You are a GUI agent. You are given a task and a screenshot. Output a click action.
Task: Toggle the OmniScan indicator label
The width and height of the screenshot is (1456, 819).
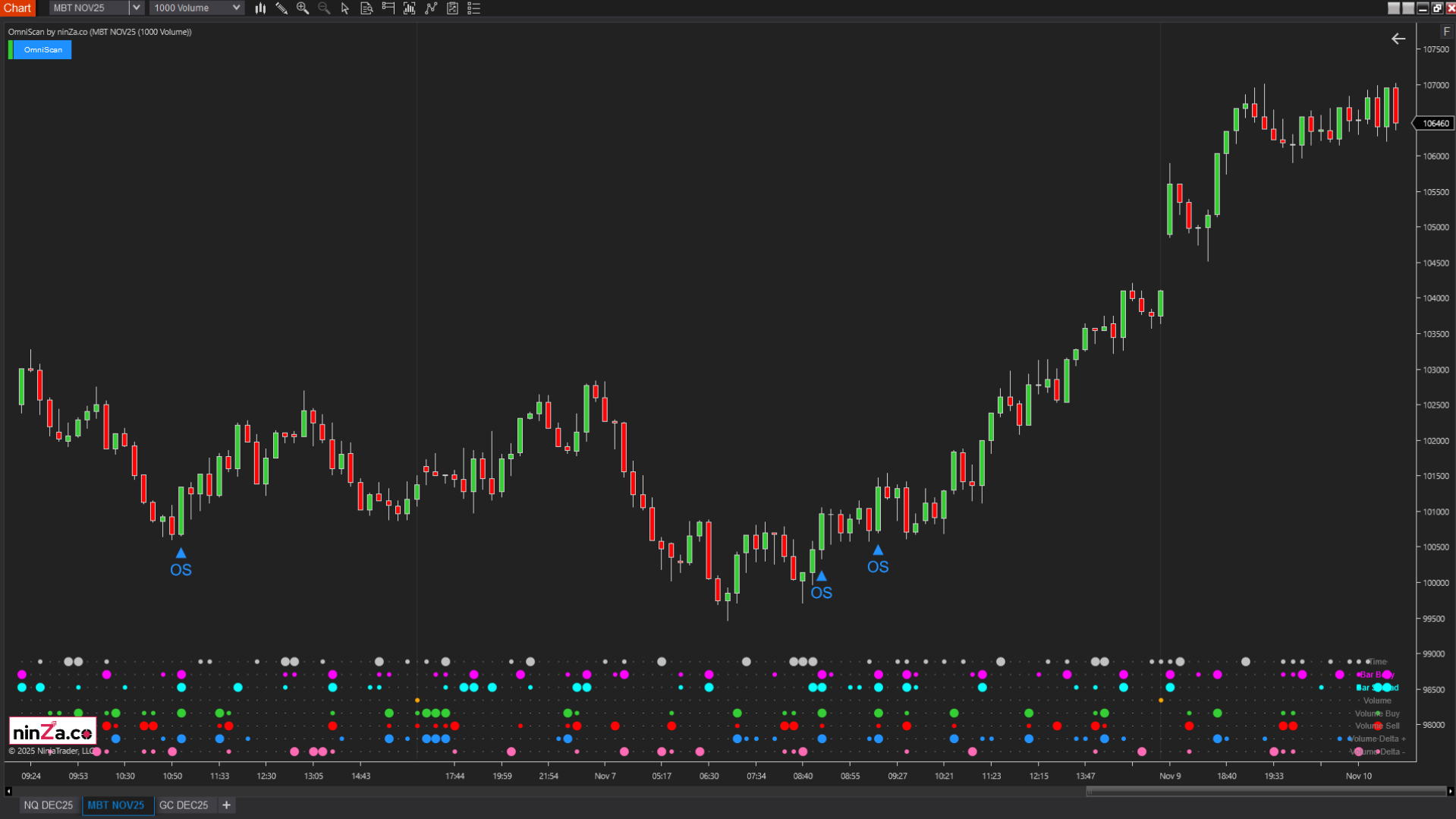(x=42, y=49)
